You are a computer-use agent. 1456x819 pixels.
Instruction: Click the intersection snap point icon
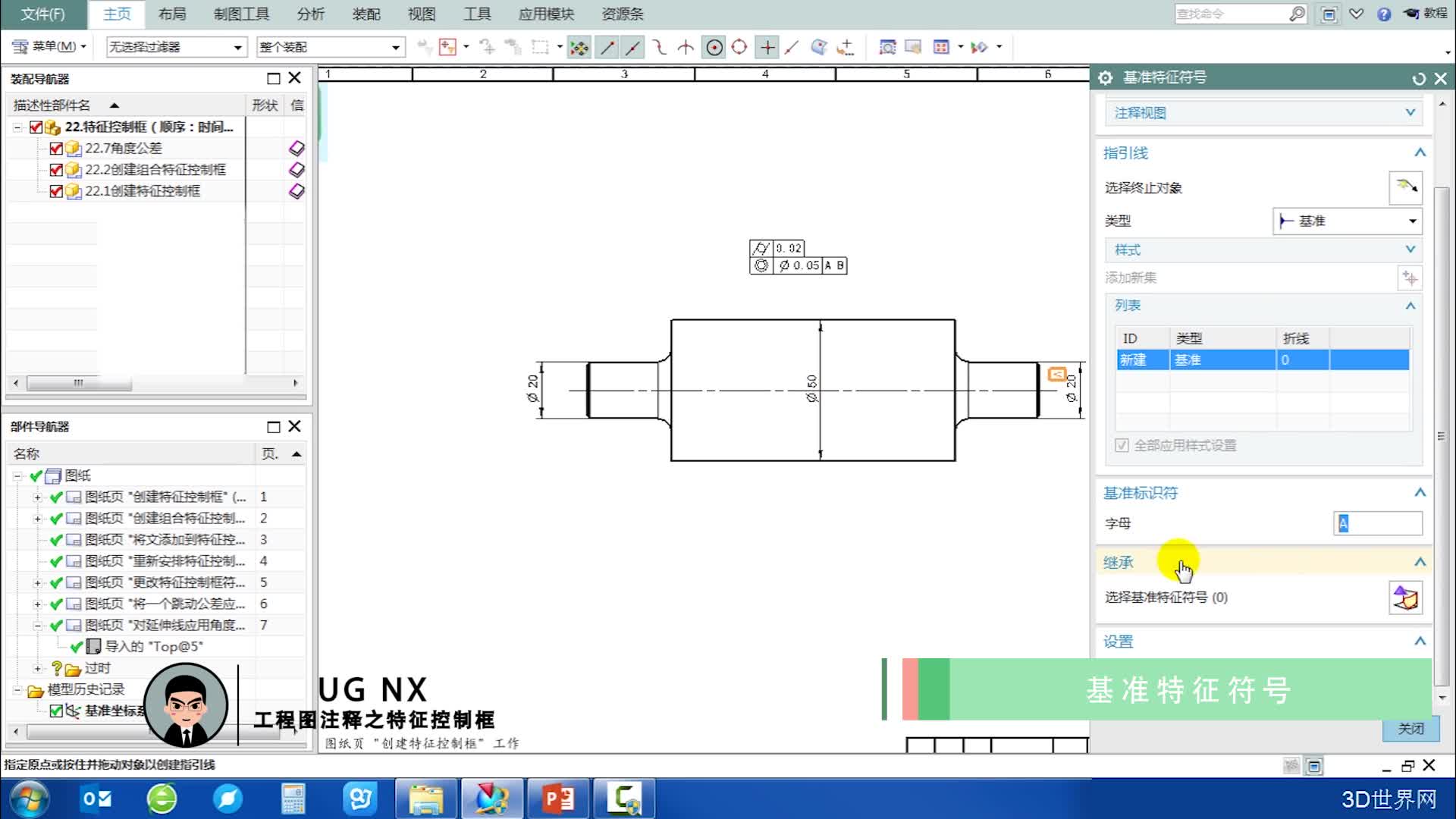686,48
